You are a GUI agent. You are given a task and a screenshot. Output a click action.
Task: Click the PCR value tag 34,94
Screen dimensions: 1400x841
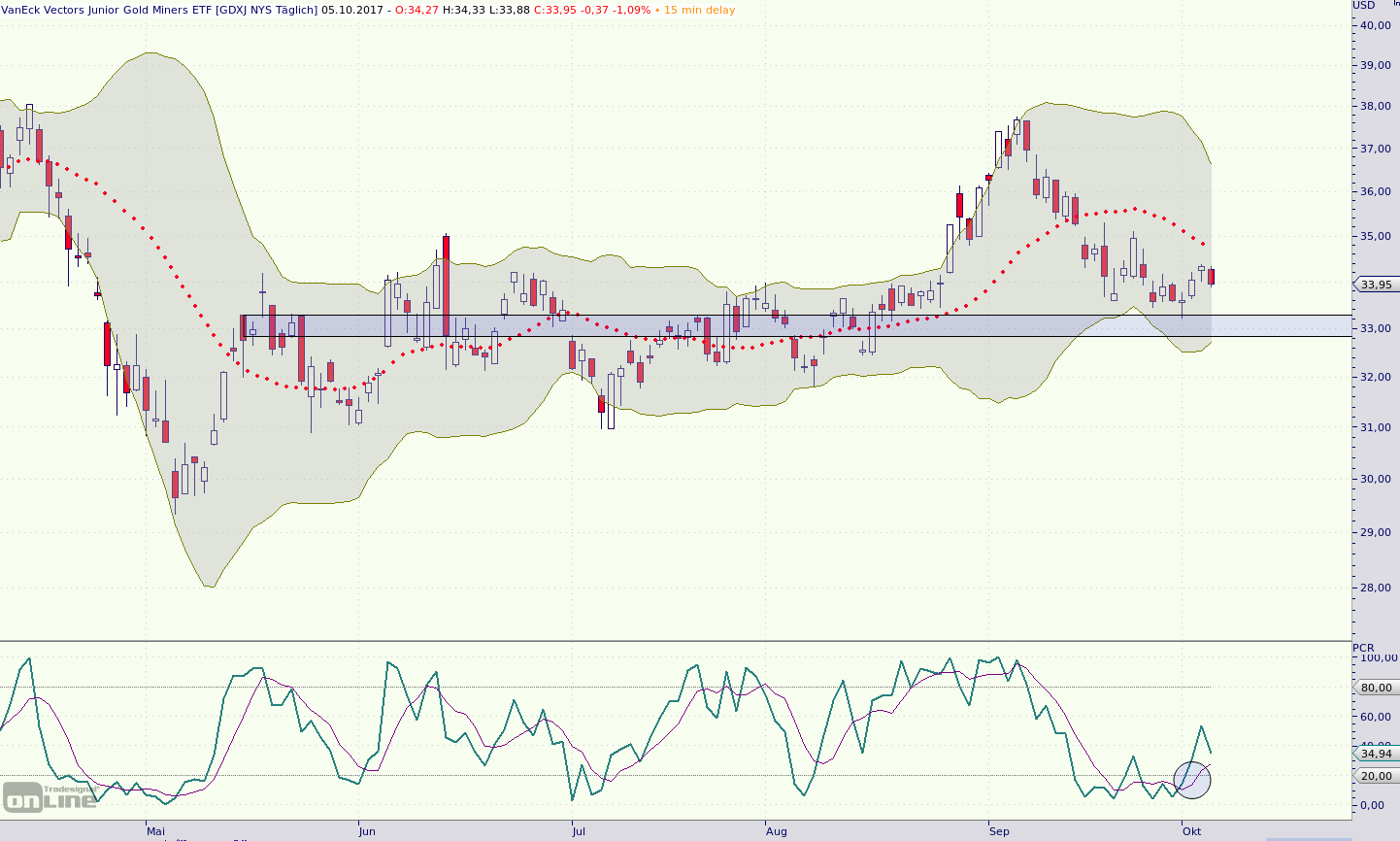tap(1376, 754)
